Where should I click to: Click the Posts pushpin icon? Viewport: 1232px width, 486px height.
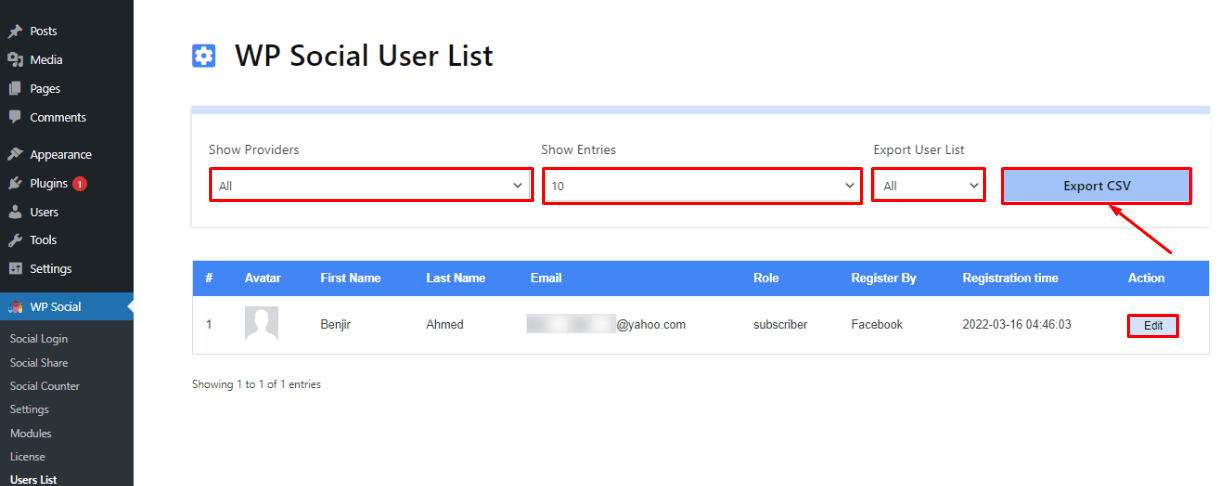15,32
